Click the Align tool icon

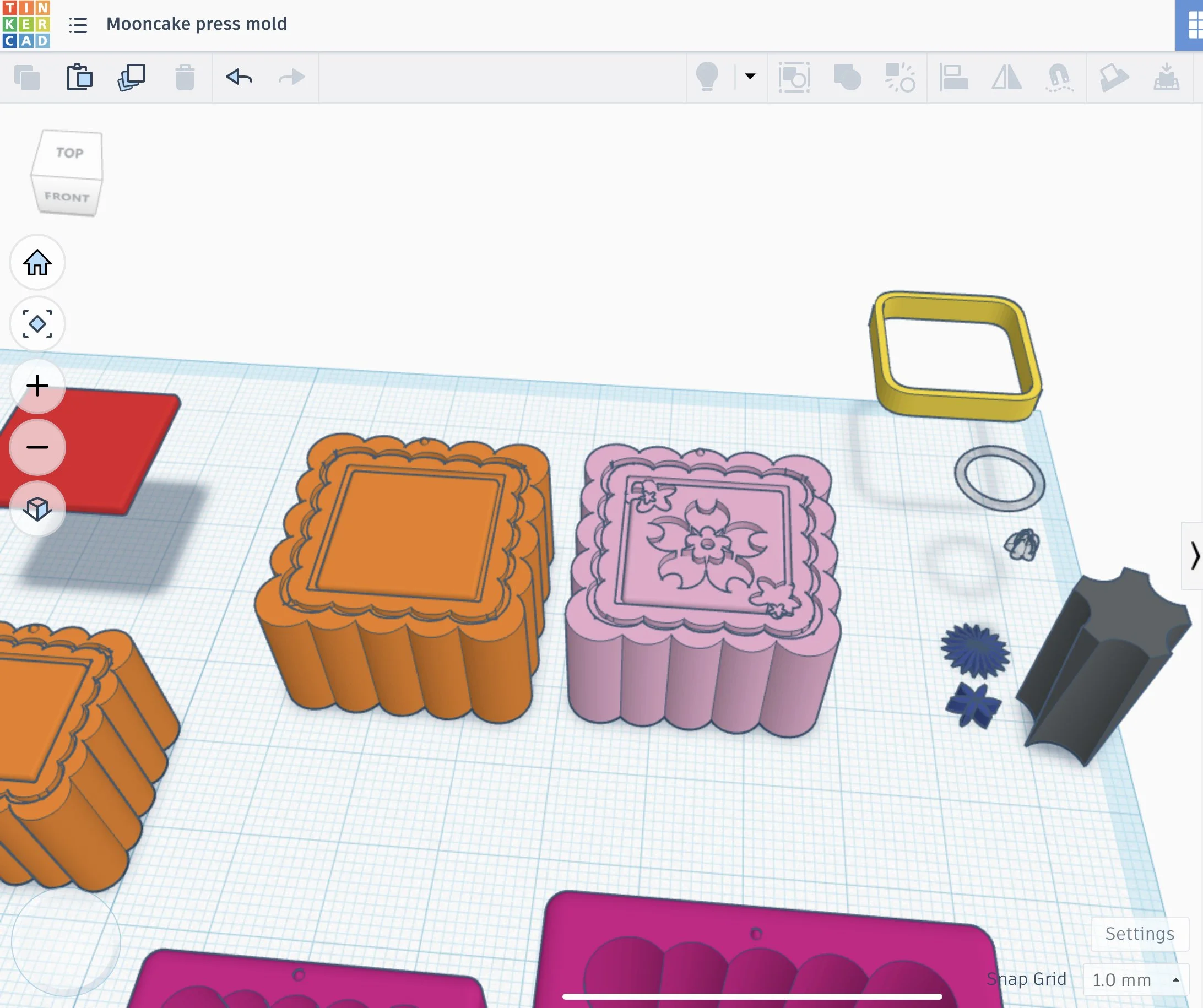point(953,77)
